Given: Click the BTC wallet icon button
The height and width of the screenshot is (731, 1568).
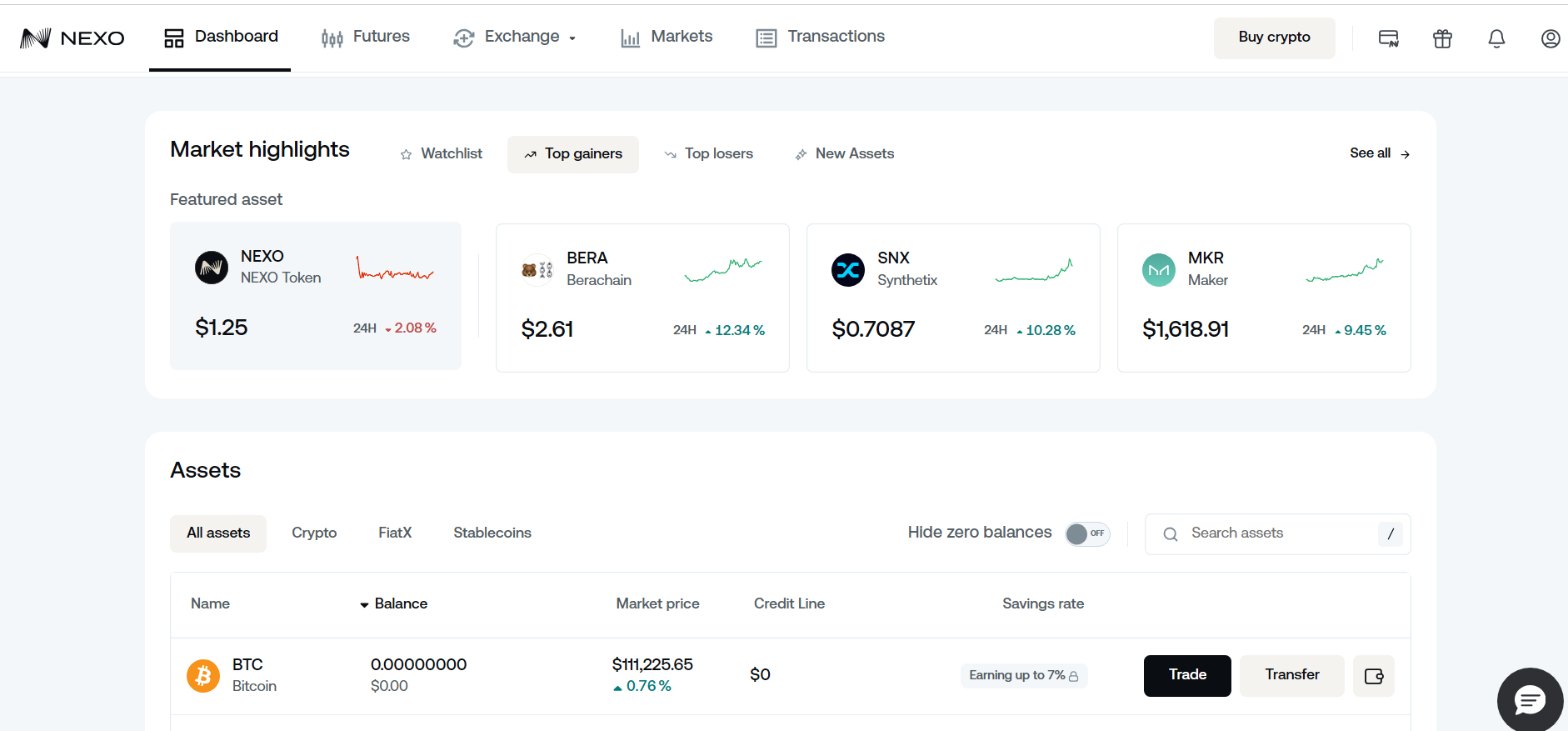Looking at the screenshot, I should 1374,676.
